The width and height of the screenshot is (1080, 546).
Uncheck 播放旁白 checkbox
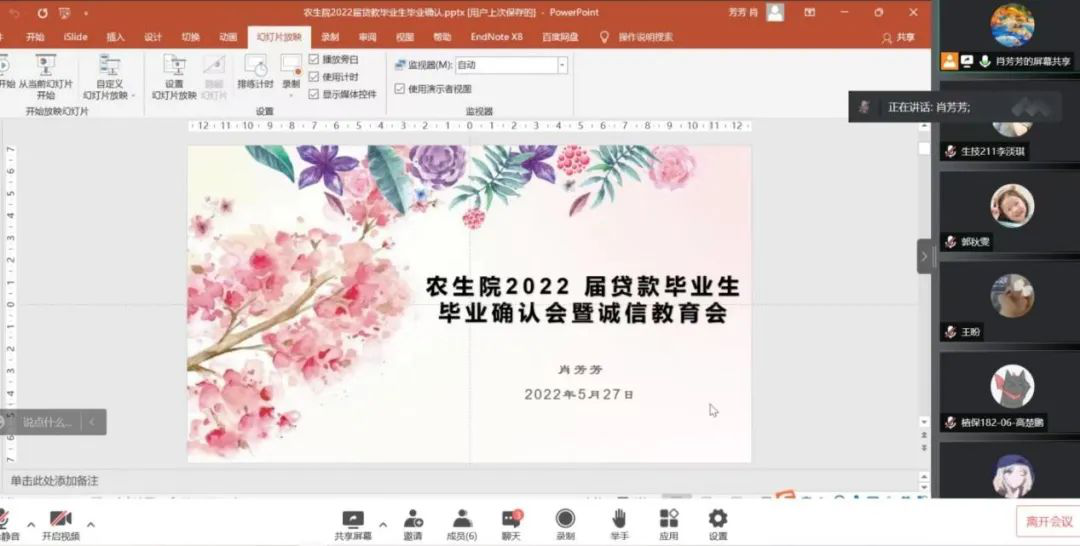pyautogui.click(x=314, y=60)
